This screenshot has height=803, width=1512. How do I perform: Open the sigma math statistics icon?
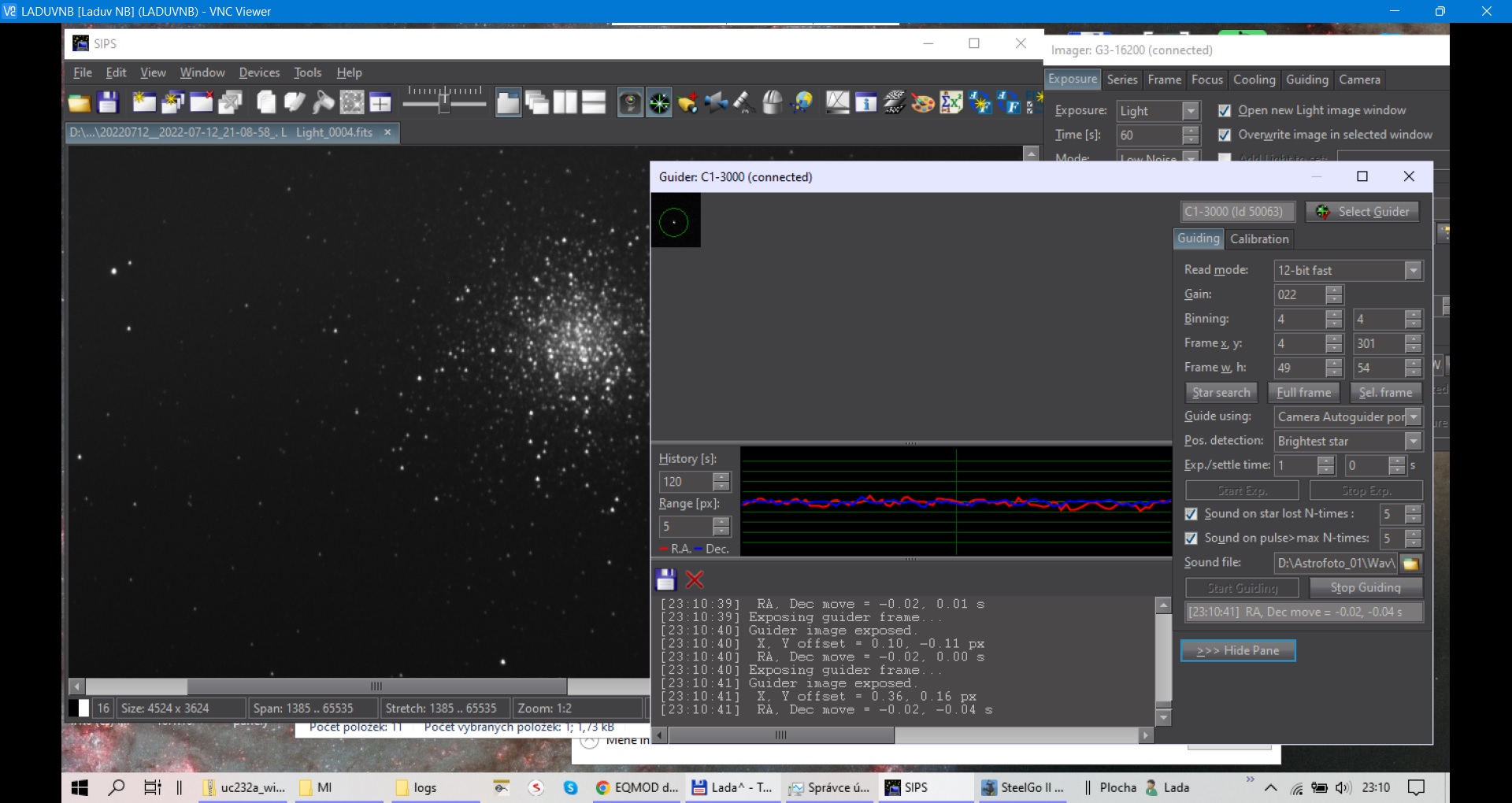tap(951, 102)
